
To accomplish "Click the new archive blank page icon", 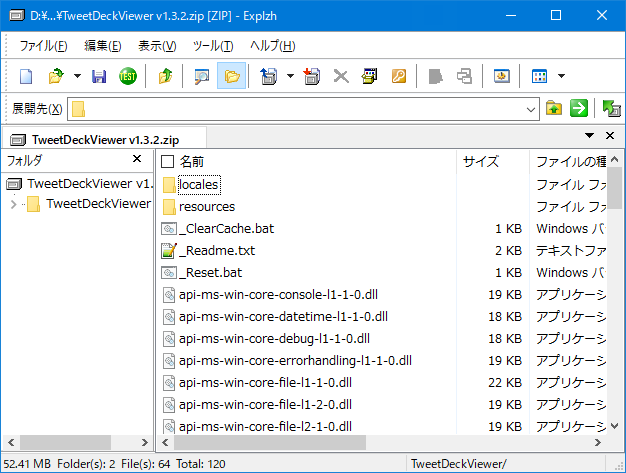I will pyautogui.click(x=27, y=76).
